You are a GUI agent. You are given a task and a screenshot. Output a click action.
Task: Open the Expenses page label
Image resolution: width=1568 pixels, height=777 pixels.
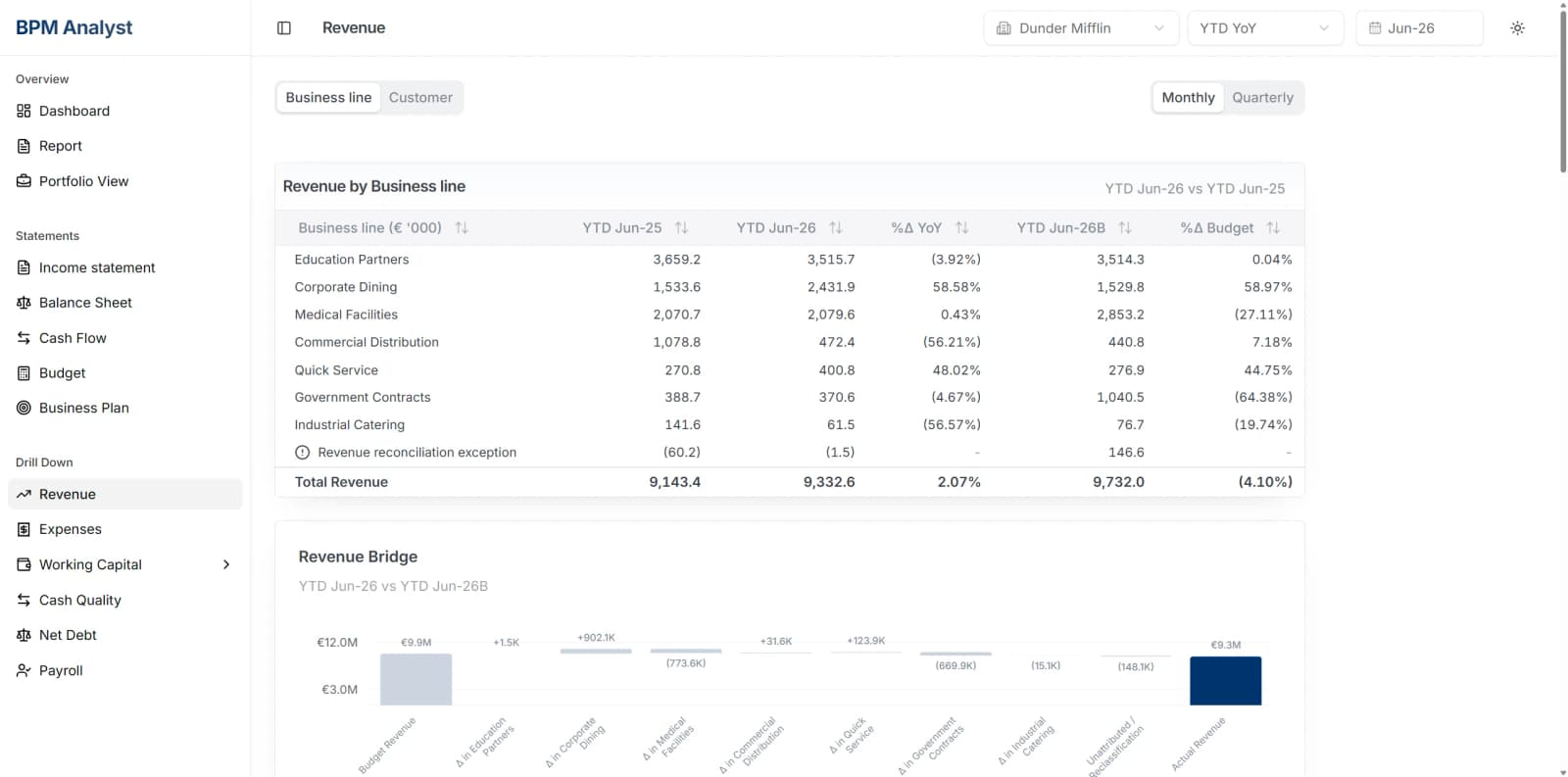click(71, 529)
